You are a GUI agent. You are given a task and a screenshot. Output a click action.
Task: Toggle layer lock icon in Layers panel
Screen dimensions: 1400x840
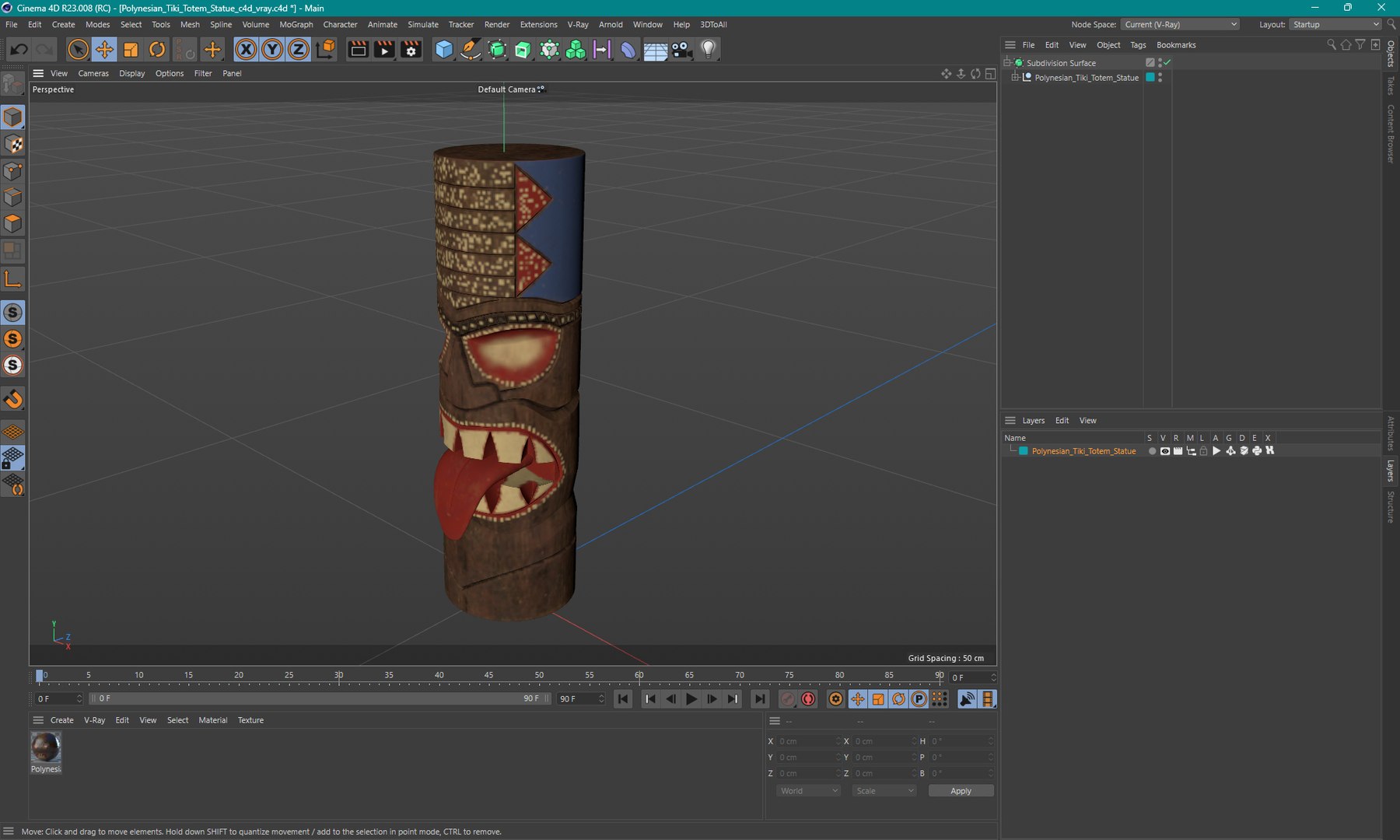coord(1203,451)
